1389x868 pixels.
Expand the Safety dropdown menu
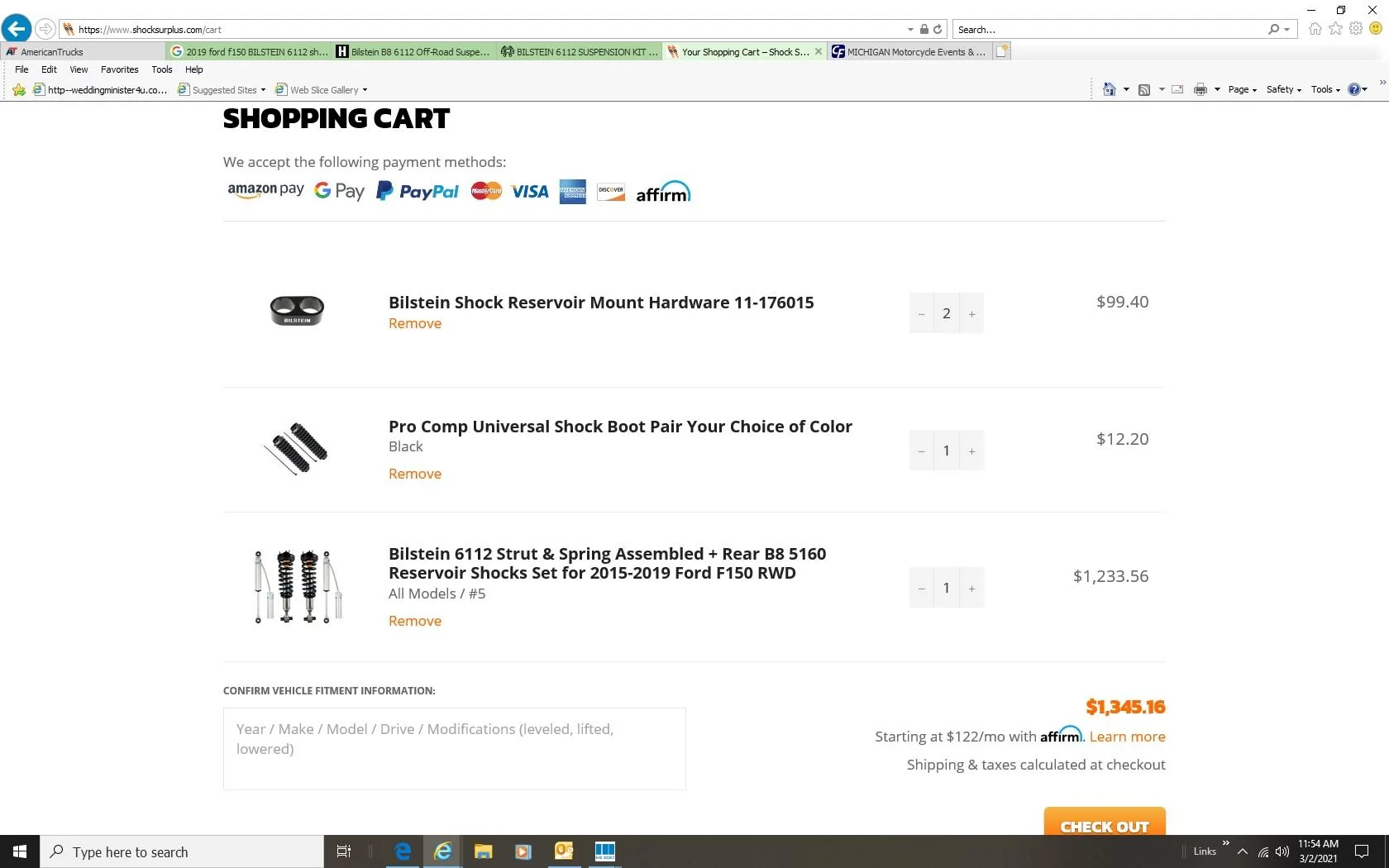[x=1283, y=89]
